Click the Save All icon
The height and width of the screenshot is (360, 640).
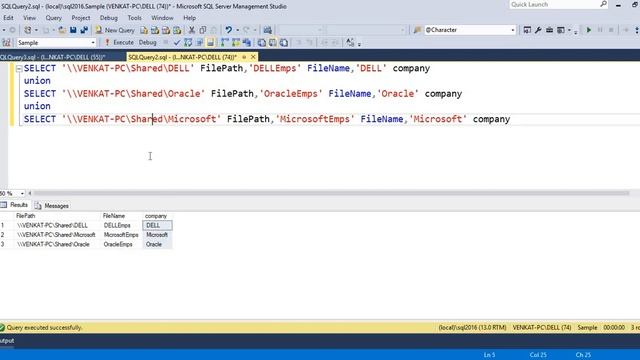84,30
